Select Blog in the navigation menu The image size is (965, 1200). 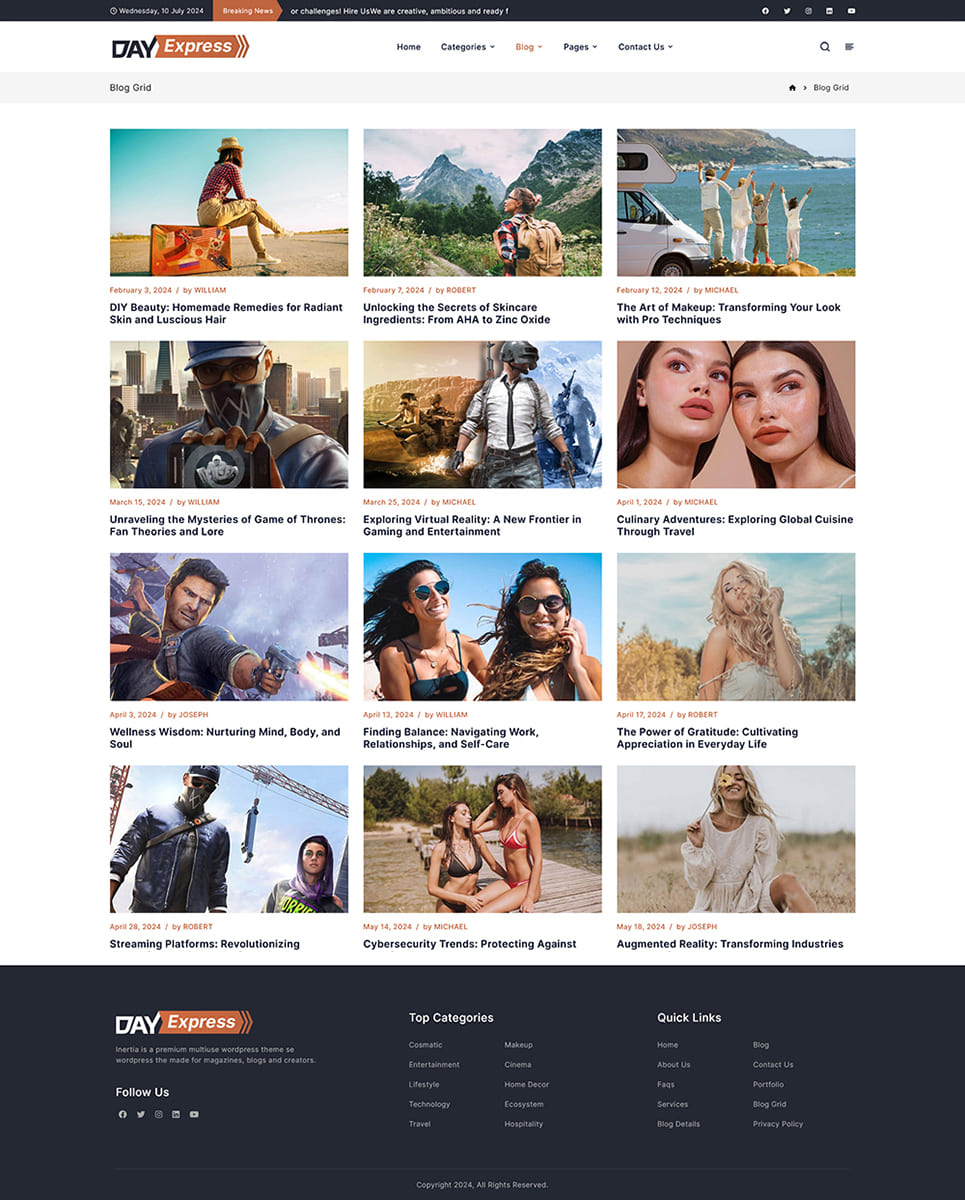525,46
